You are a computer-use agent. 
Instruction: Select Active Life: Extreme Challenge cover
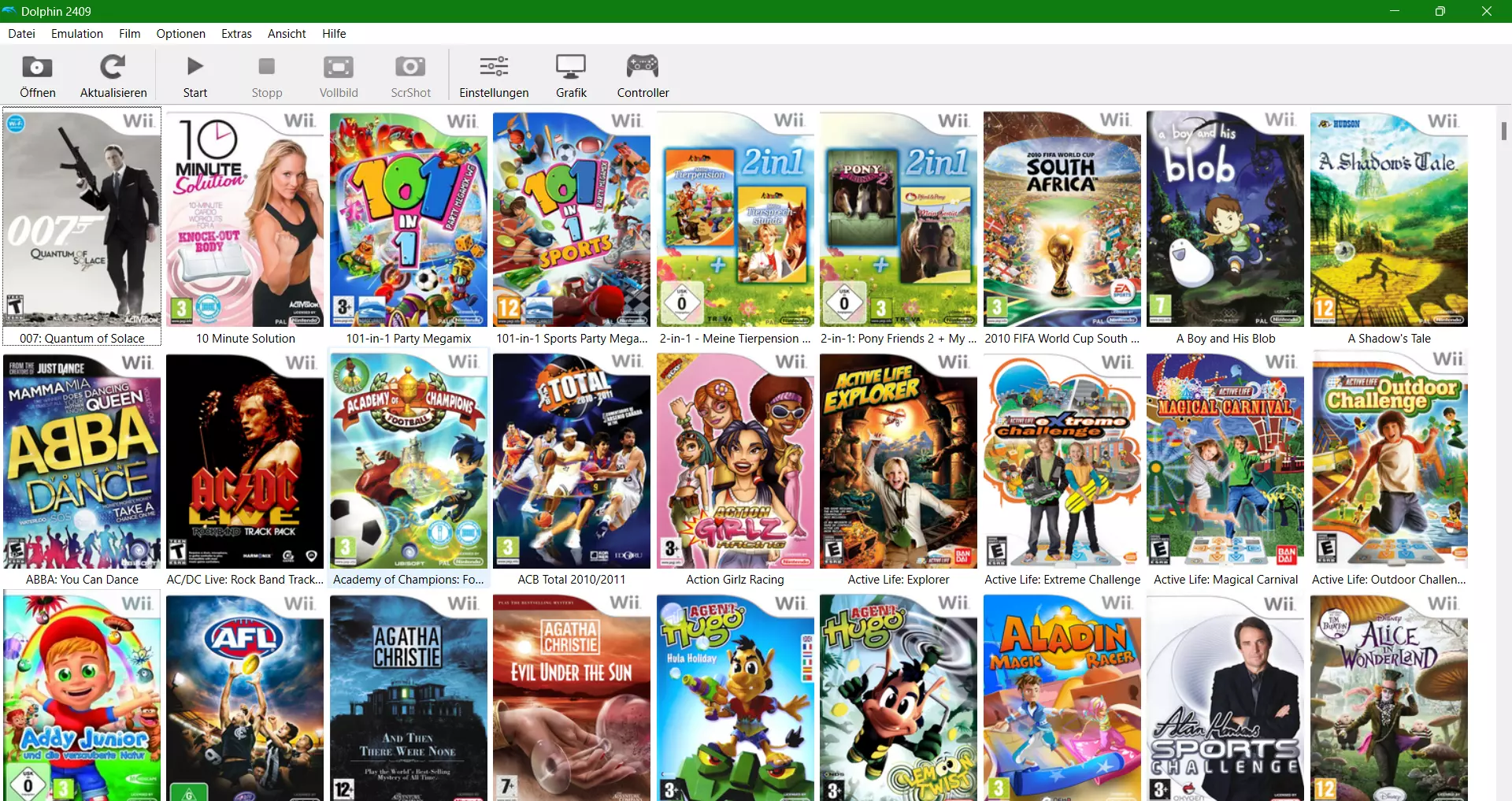(x=1062, y=461)
